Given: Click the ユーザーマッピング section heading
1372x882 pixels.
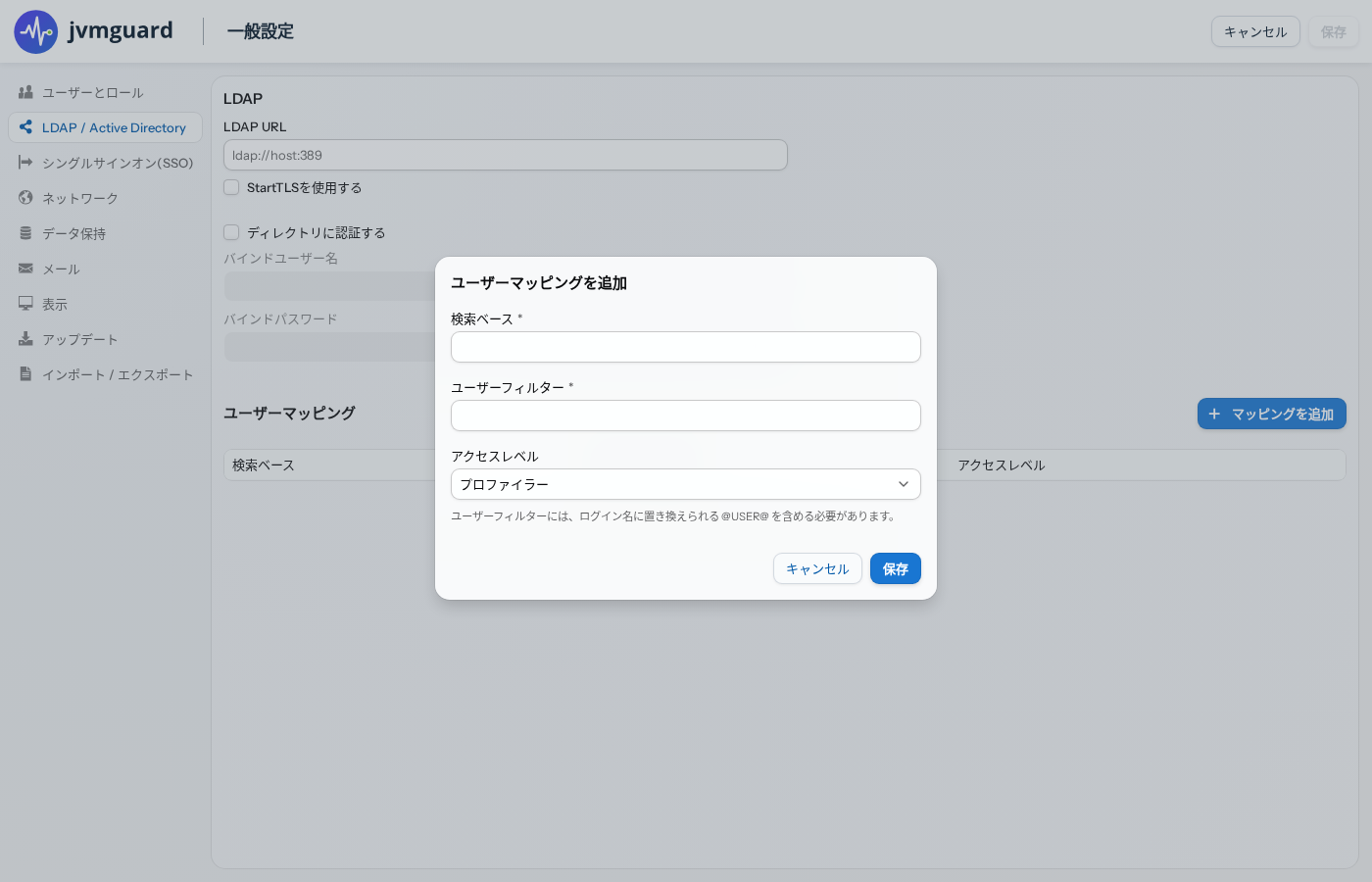Looking at the screenshot, I should pyautogui.click(x=289, y=414).
